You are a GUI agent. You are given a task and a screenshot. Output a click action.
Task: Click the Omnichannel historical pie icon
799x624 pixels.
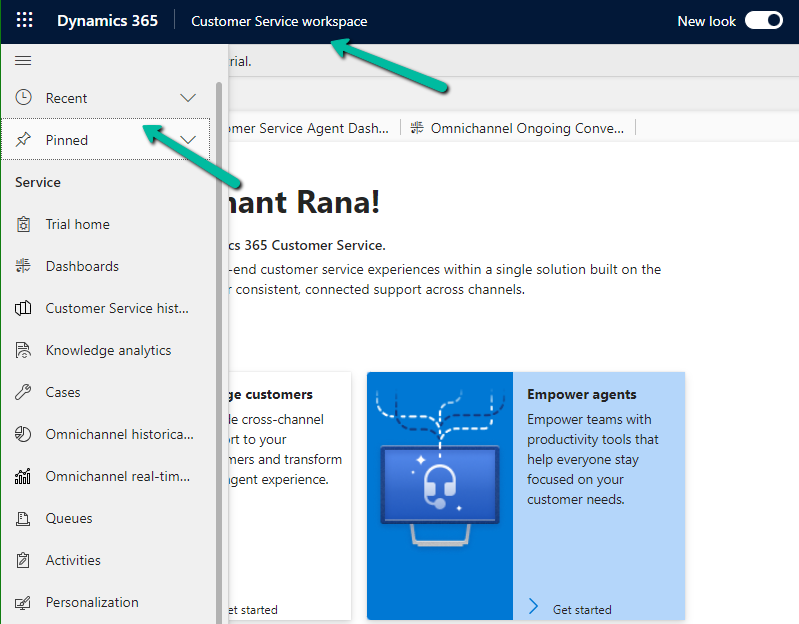coord(23,434)
